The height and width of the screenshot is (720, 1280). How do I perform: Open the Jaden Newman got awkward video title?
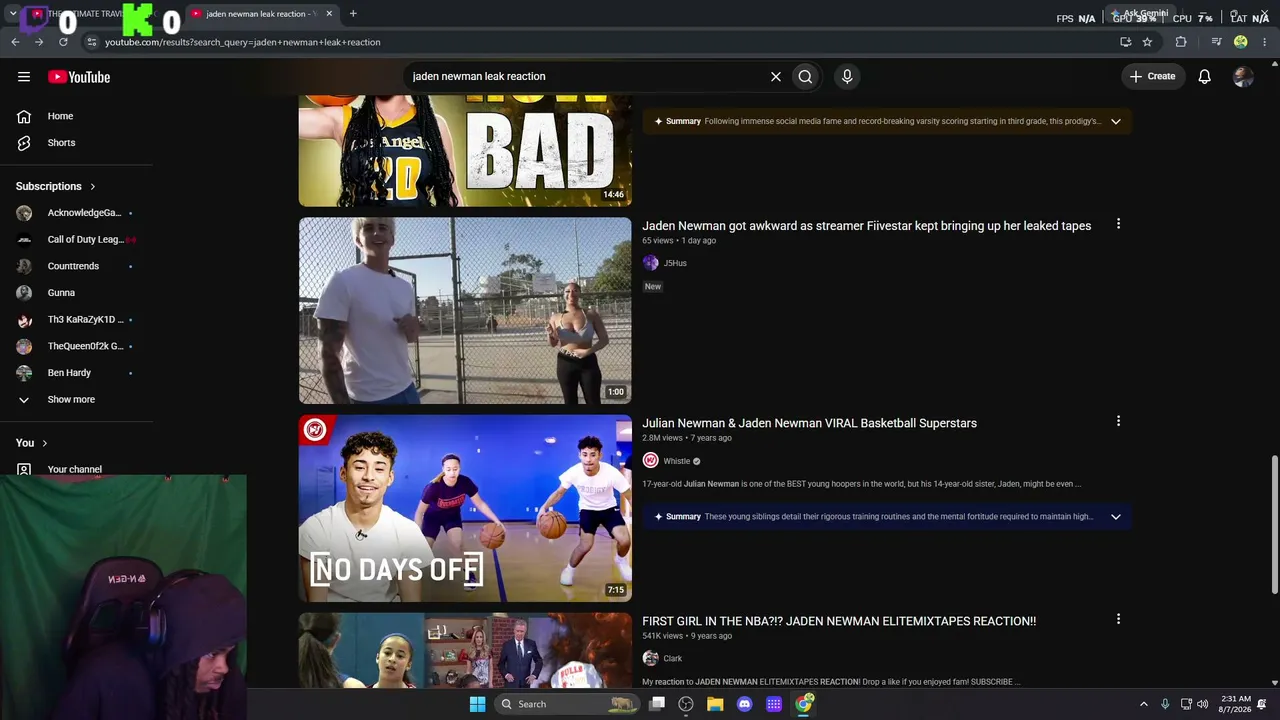(x=866, y=226)
